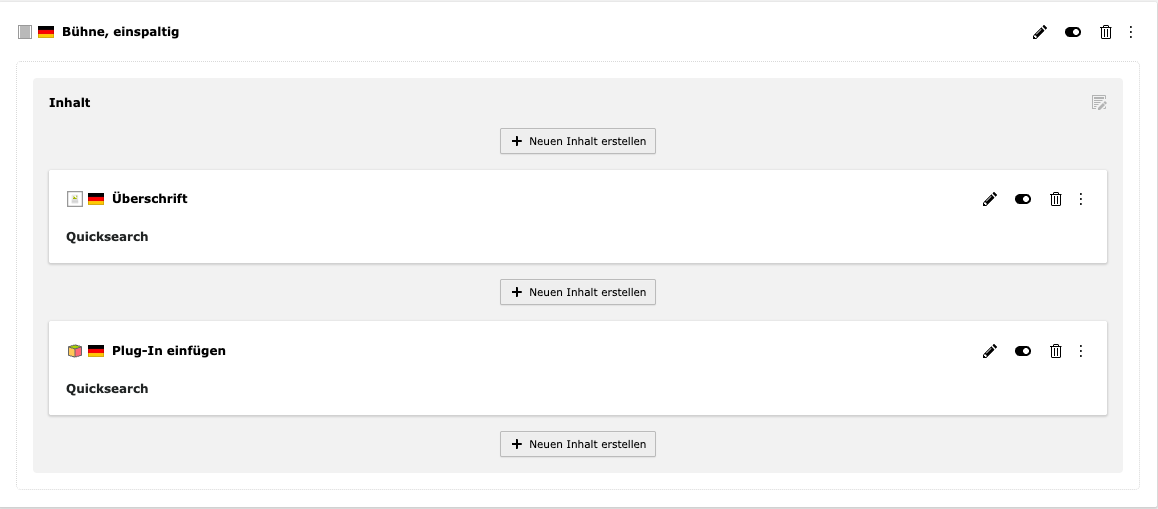Click Neuen Inhalt erstellen between the elements
Image resolution: width=1158 pixels, height=509 pixels.
coord(578,292)
